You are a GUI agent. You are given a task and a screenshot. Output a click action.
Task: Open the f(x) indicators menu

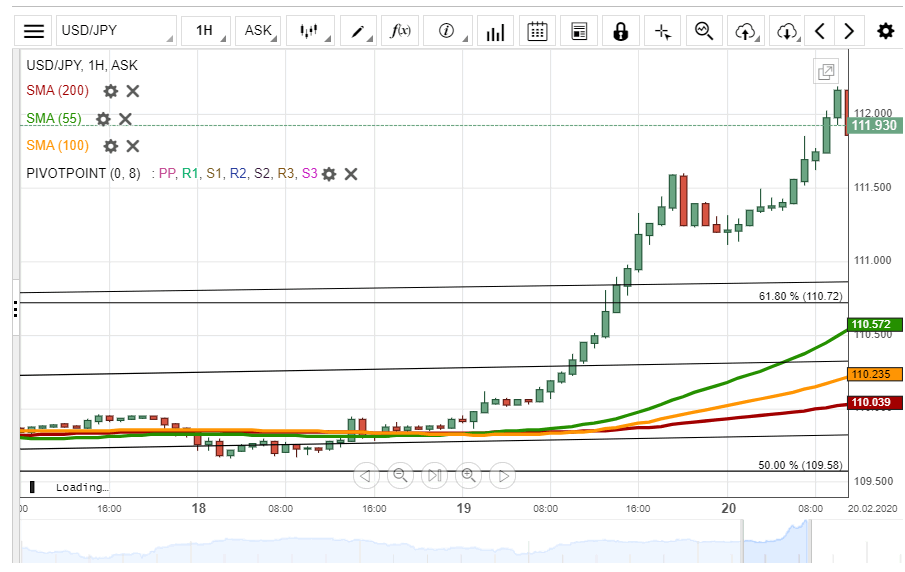coord(400,31)
